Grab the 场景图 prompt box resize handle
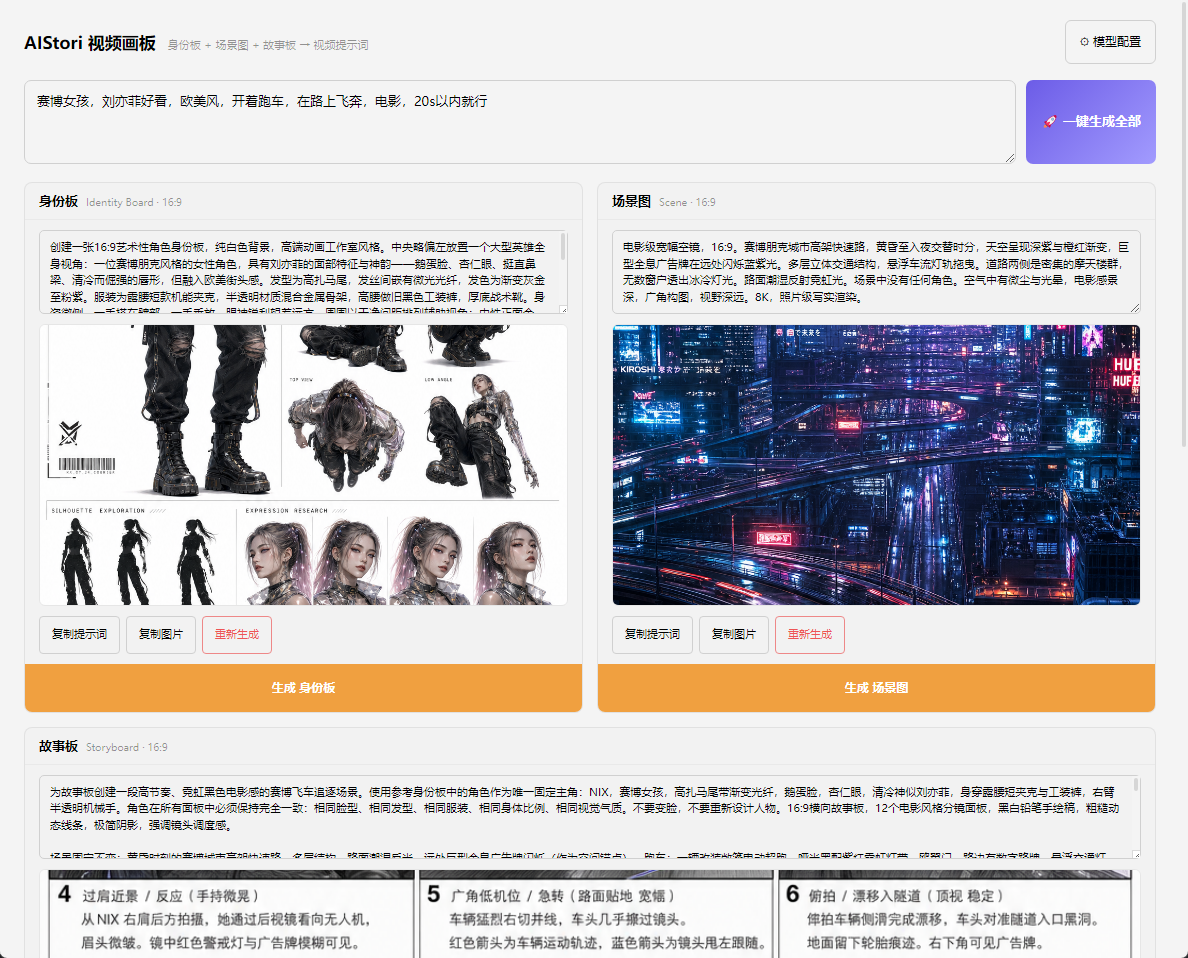 (x=1135, y=308)
